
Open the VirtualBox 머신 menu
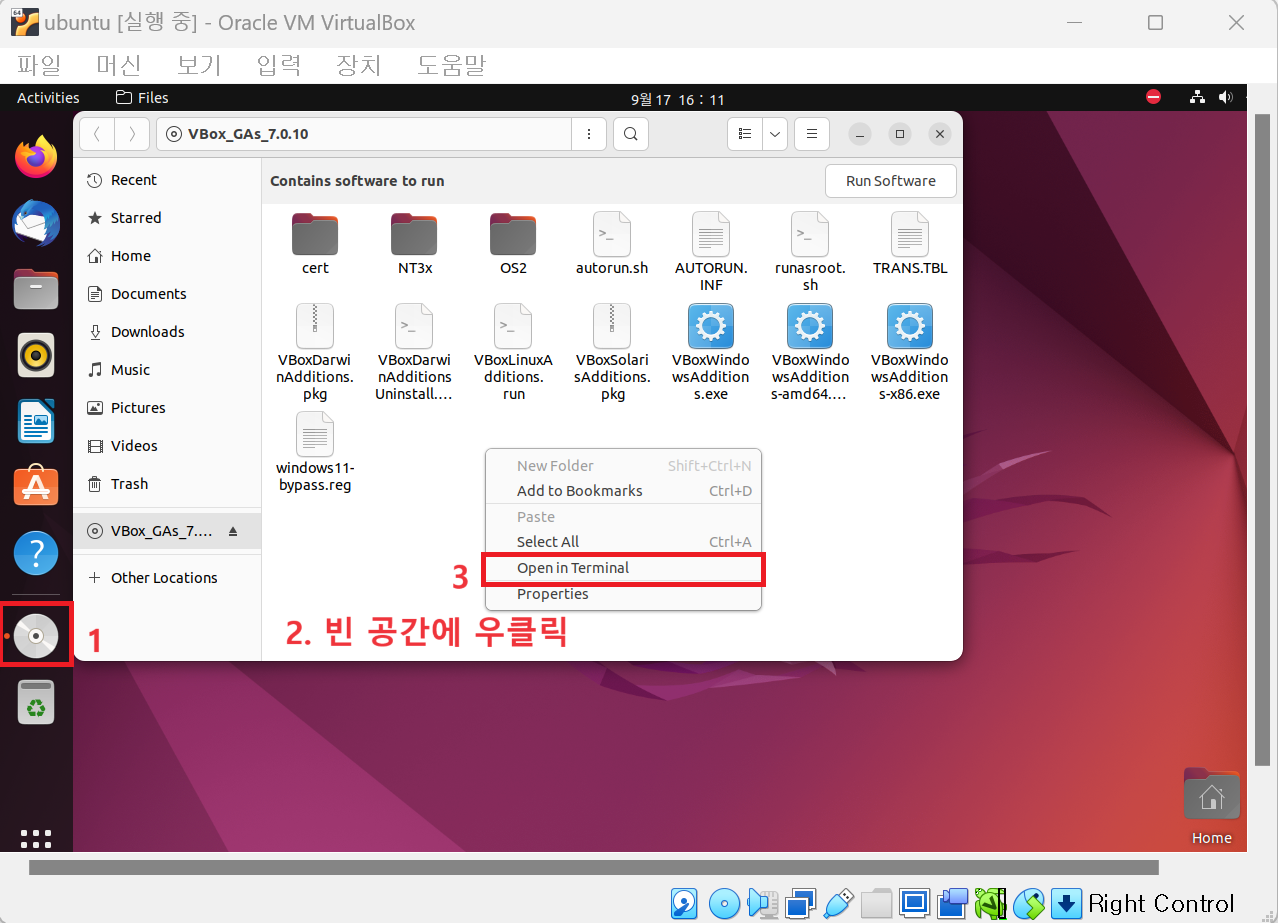click(x=119, y=66)
